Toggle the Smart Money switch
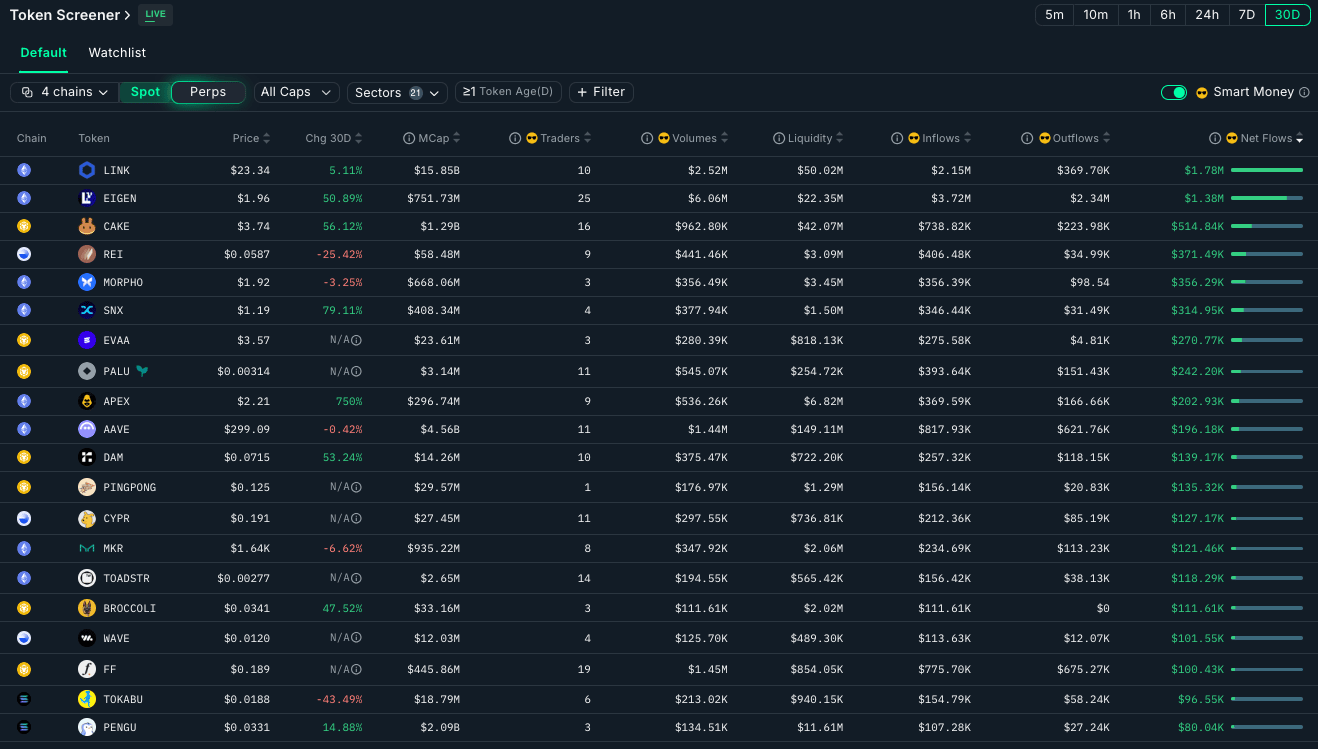The width and height of the screenshot is (1318, 749). pos(1174,92)
